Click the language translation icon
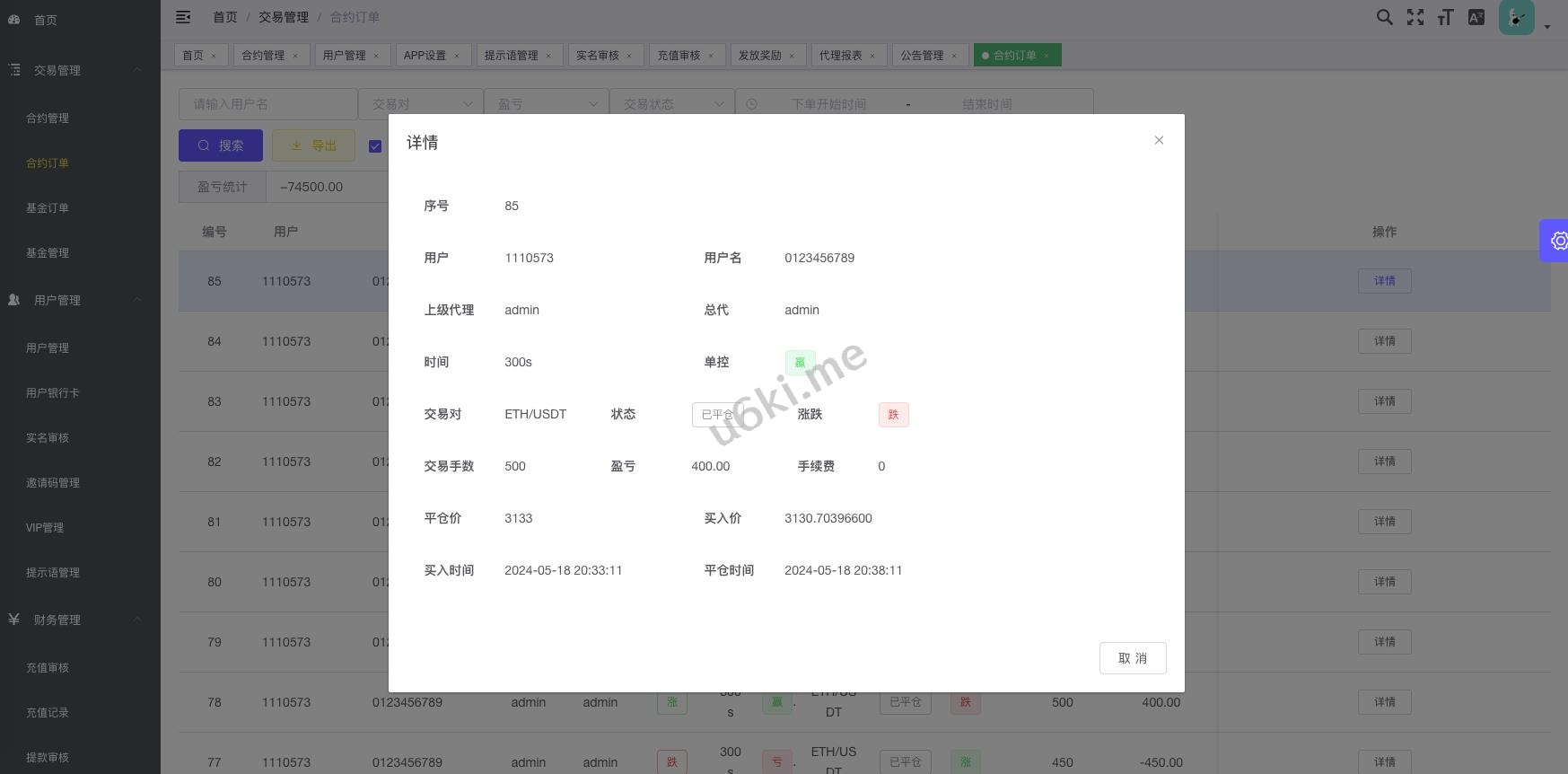 click(1476, 17)
